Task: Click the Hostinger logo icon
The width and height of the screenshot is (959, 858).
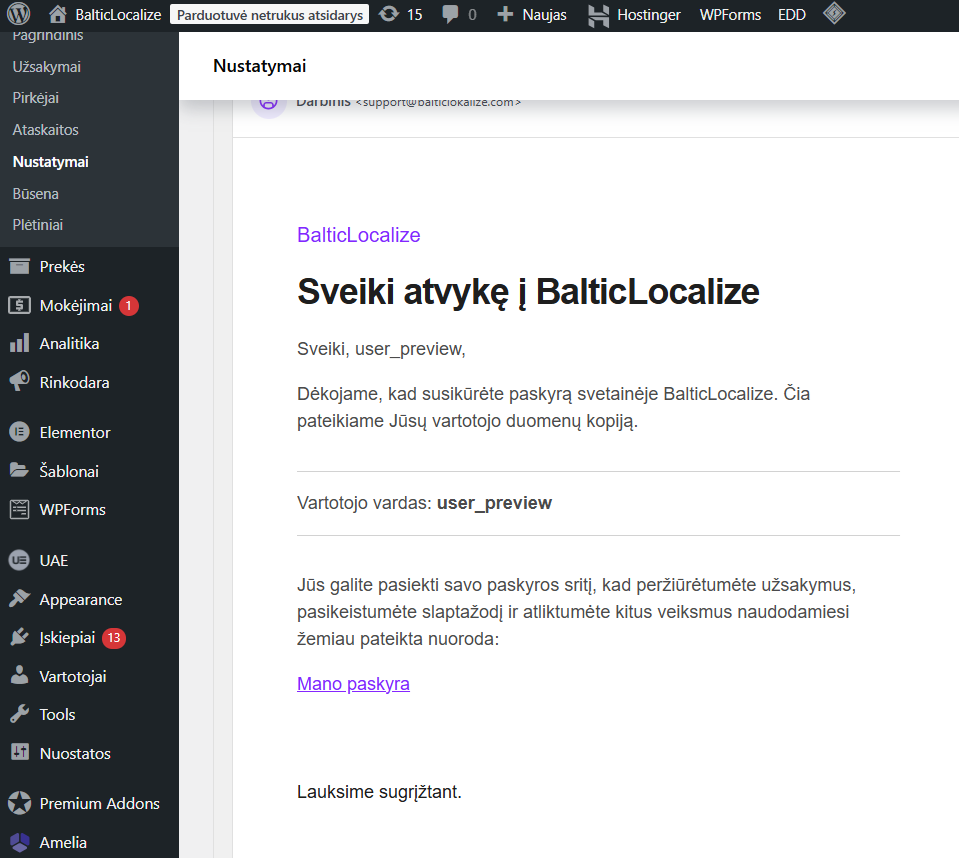Action: click(598, 15)
